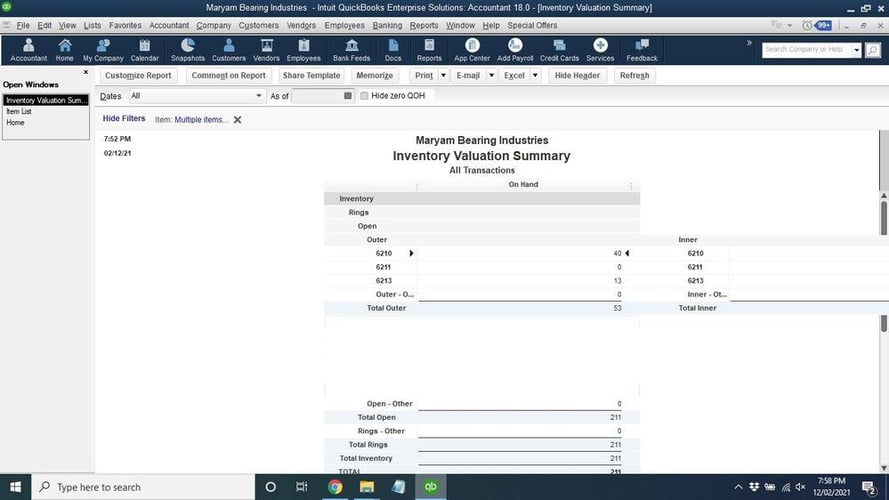Select Item List in Open Windows
Viewport: 889px width, 500px height.
tap(19, 112)
